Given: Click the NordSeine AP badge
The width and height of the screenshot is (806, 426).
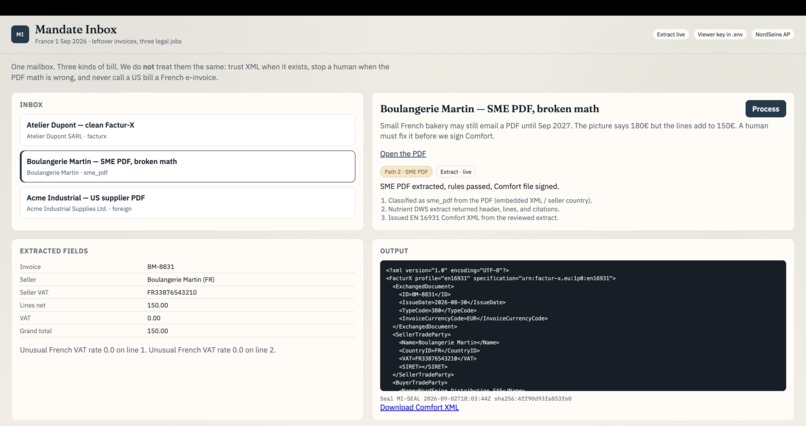Looking at the screenshot, I should click(773, 34).
